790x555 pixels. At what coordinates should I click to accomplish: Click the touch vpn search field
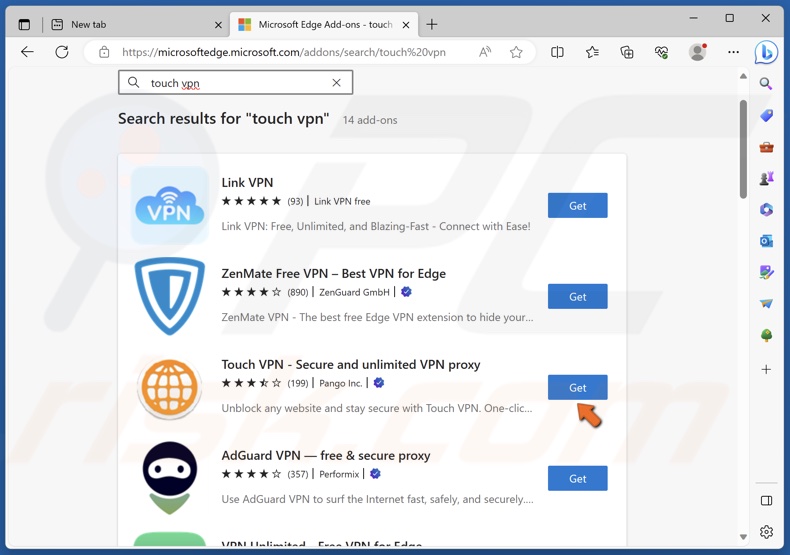[x=235, y=83]
